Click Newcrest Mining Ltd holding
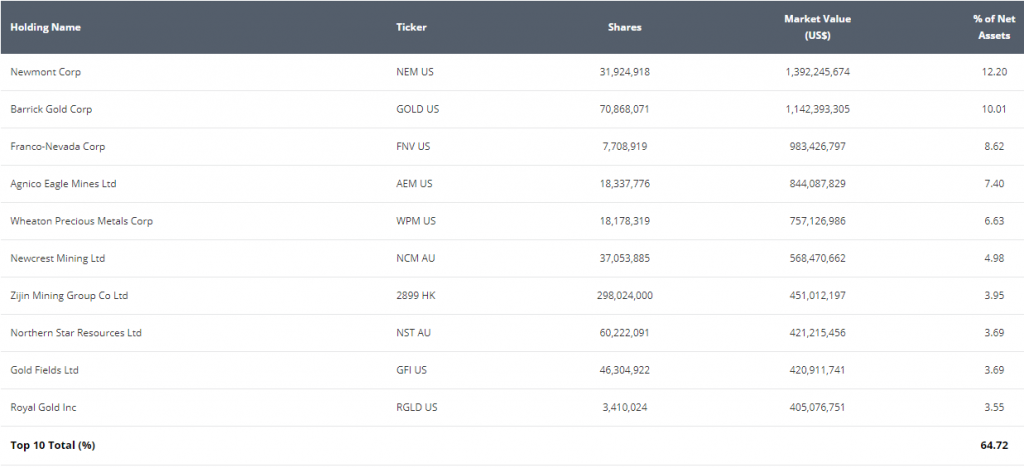1024x468 pixels. pyautogui.click(x=57, y=258)
